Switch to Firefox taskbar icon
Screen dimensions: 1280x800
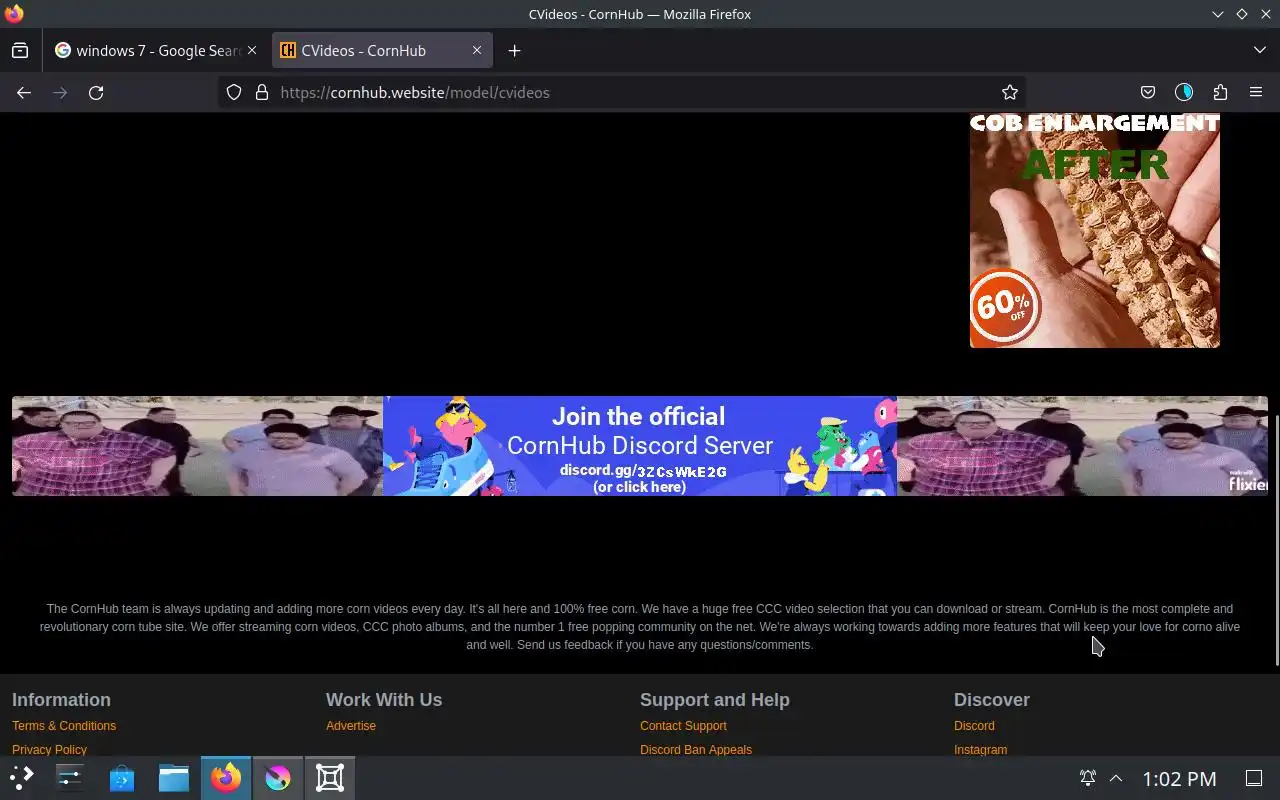226,777
